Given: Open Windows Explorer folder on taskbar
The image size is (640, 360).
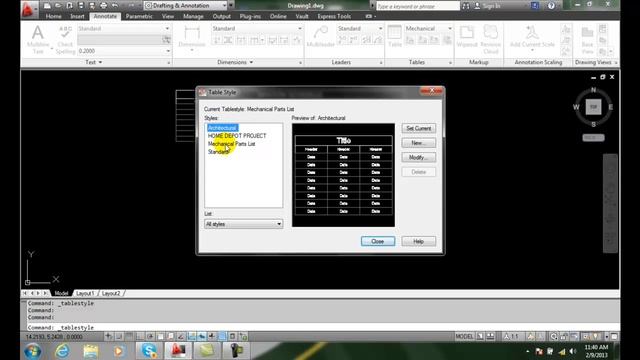Looking at the screenshot, I should [x=91, y=351].
